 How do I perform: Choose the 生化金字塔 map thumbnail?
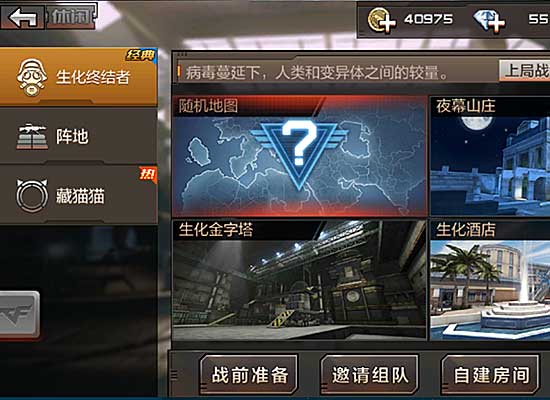click(299, 280)
